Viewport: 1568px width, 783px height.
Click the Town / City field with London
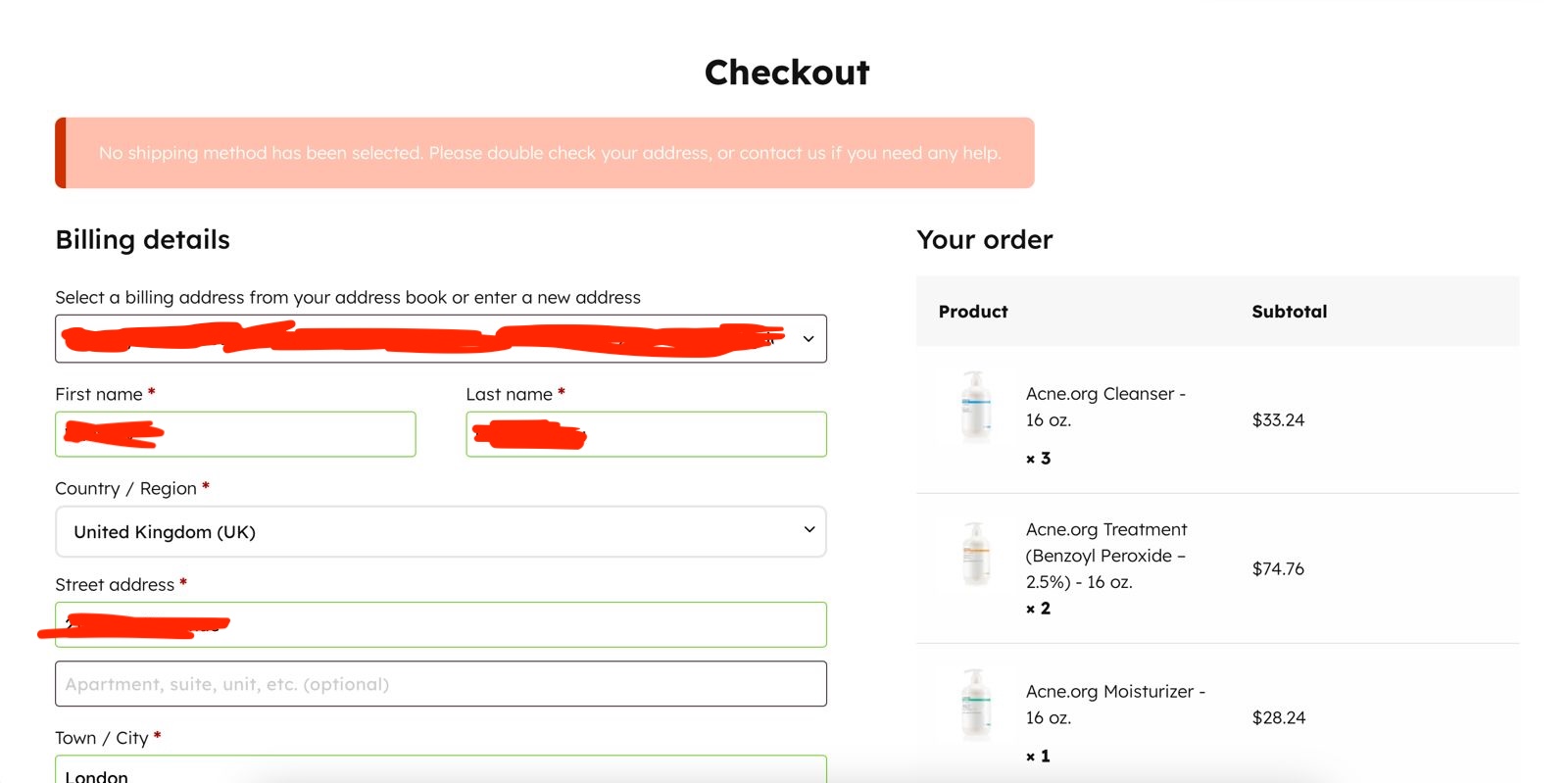coord(441,769)
